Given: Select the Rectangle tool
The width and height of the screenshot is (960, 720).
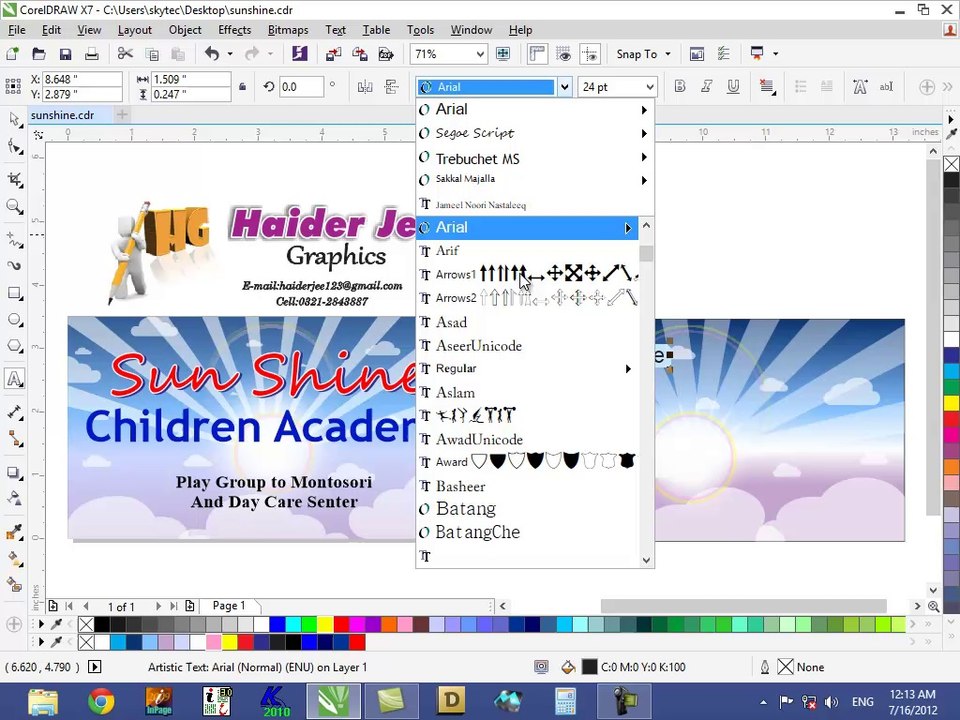Looking at the screenshot, I should tap(15, 293).
